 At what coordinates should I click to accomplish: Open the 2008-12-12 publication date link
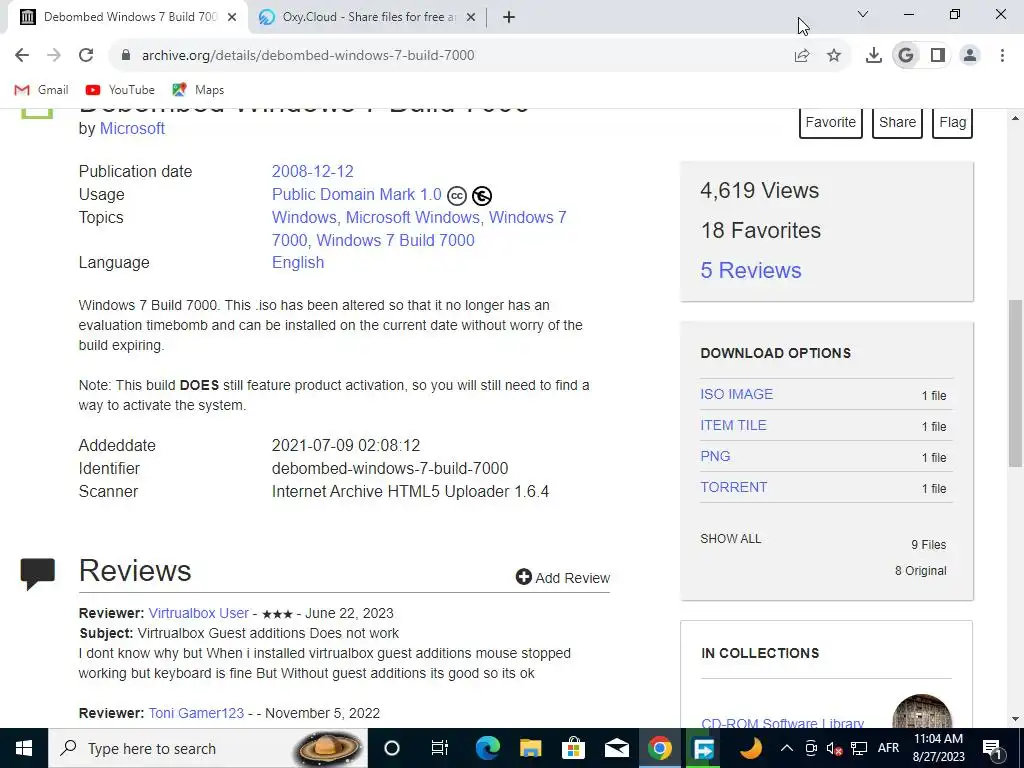(x=313, y=172)
